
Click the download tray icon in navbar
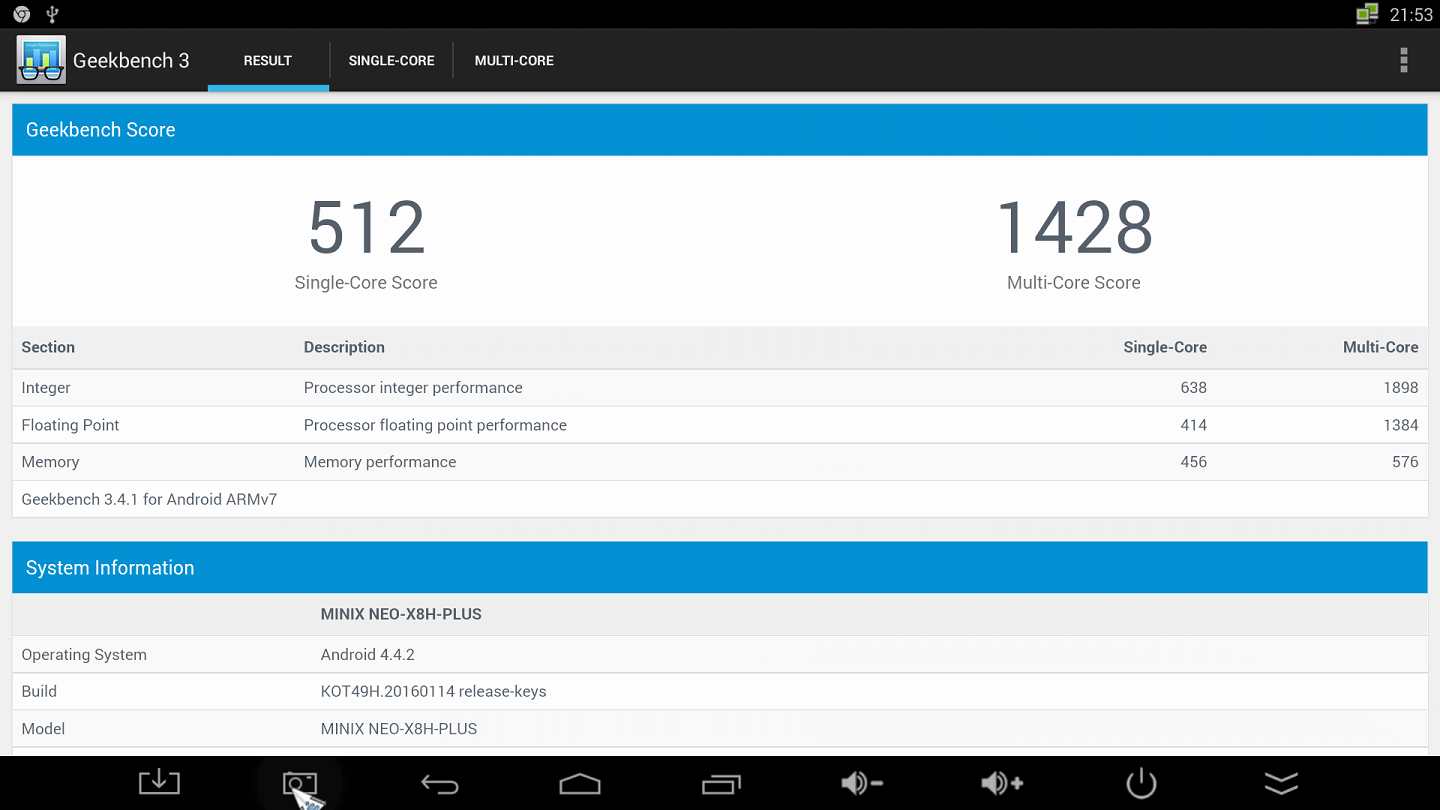click(x=159, y=783)
